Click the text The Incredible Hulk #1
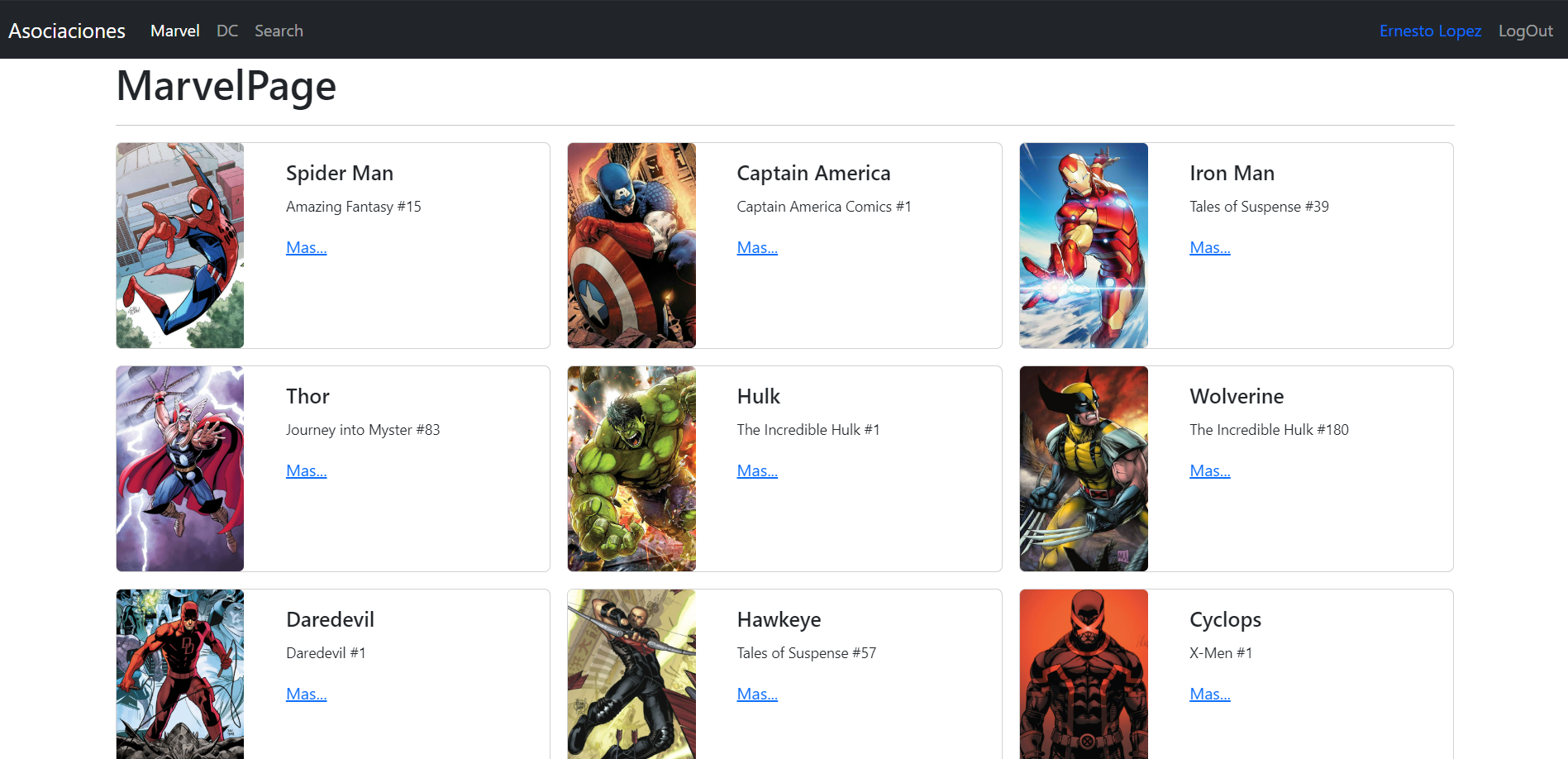The image size is (1568, 759). pos(808,430)
